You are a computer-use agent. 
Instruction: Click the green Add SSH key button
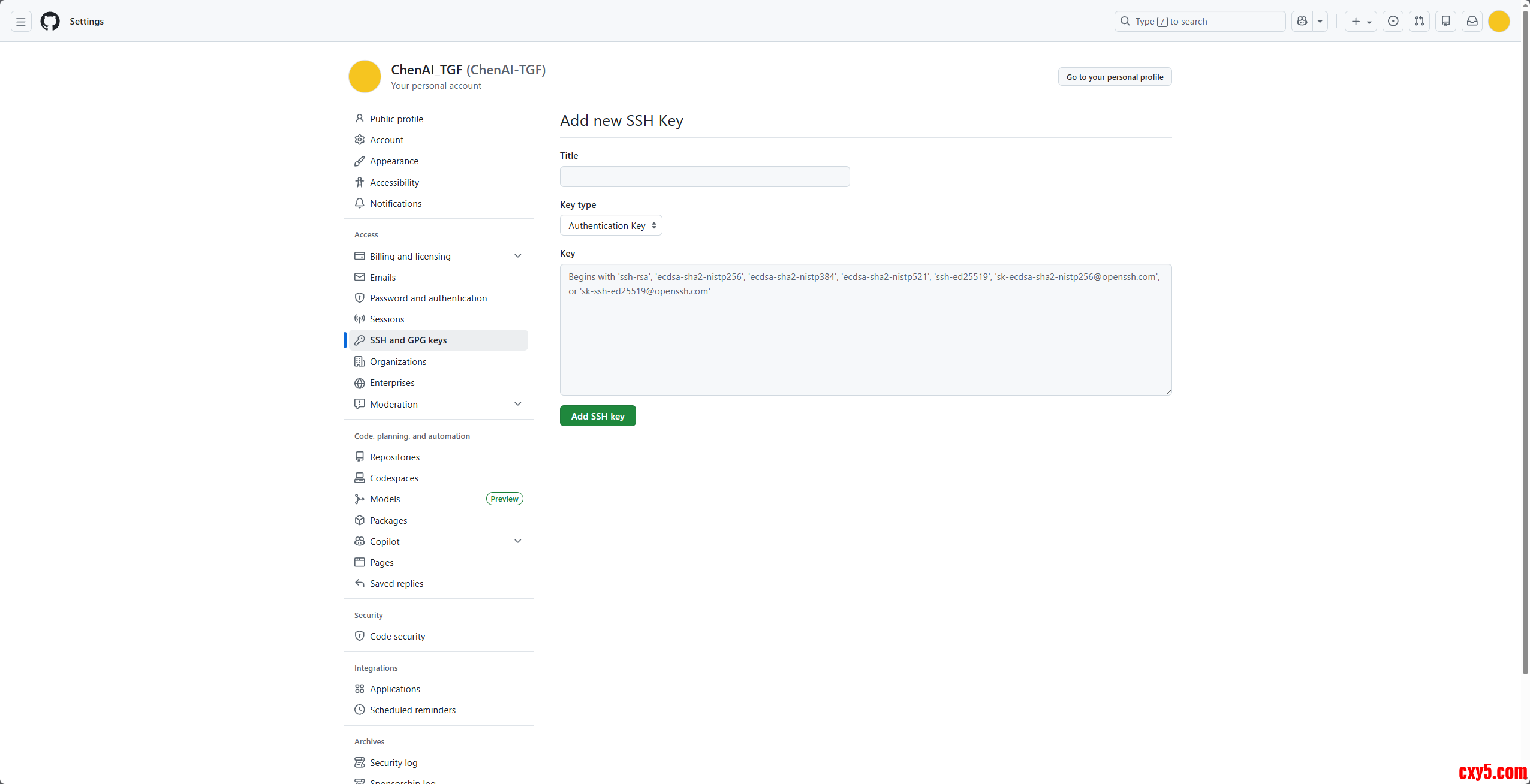tap(597, 416)
